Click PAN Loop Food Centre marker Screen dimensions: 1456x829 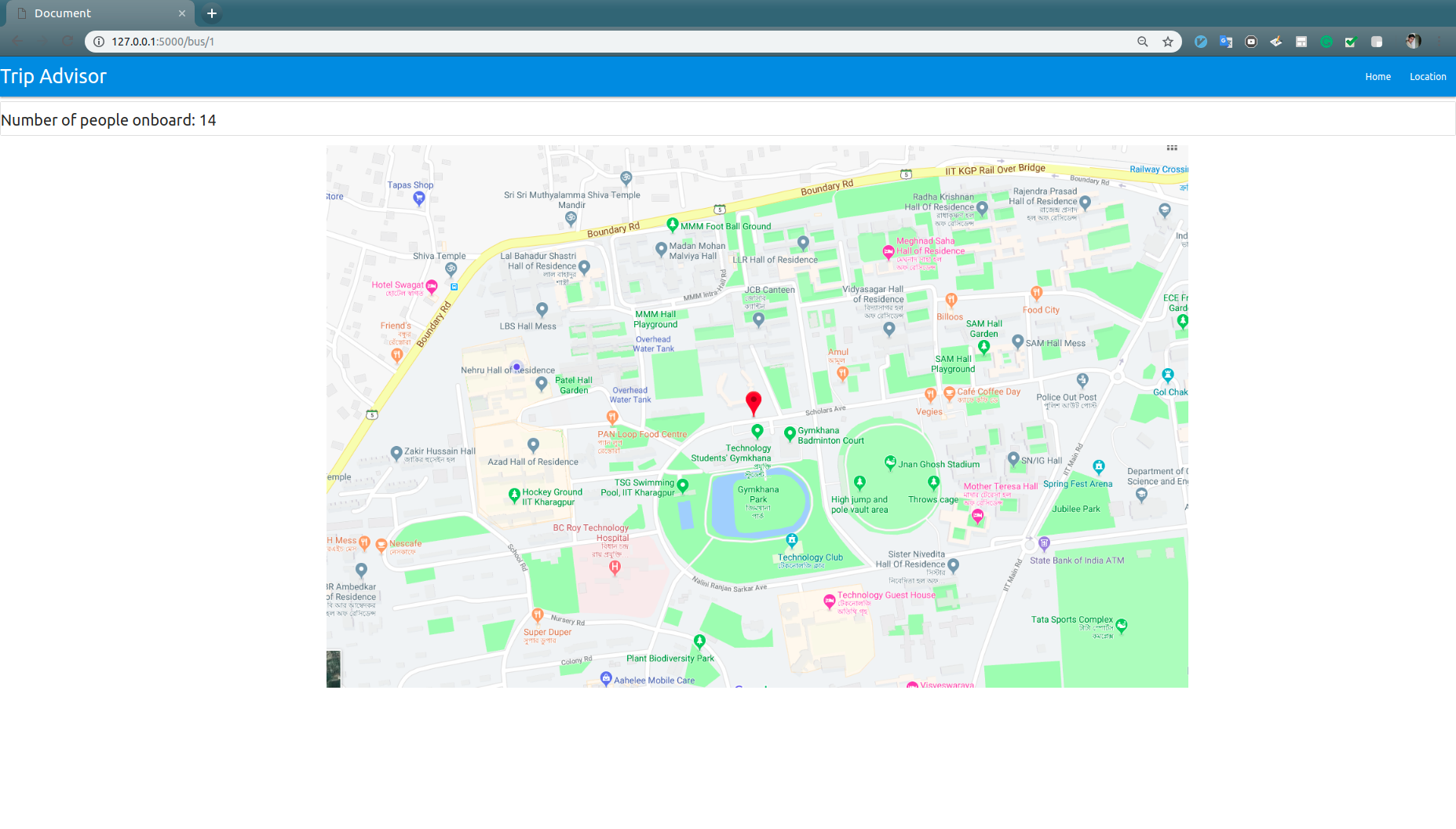[x=612, y=418]
